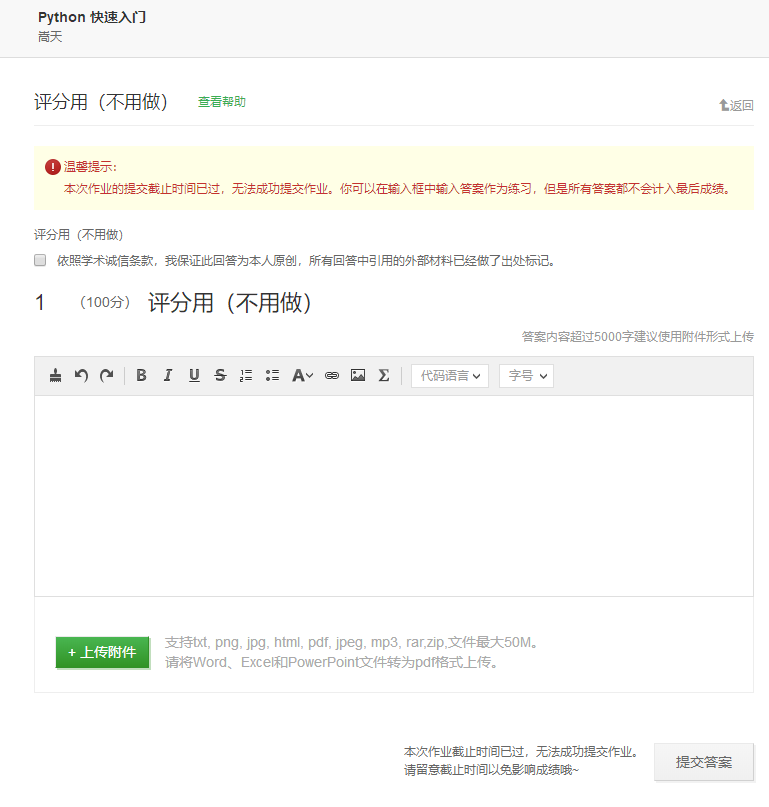Open the formula sigma tool
The width and height of the screenshot is (769, 807).
click(383, 376)
